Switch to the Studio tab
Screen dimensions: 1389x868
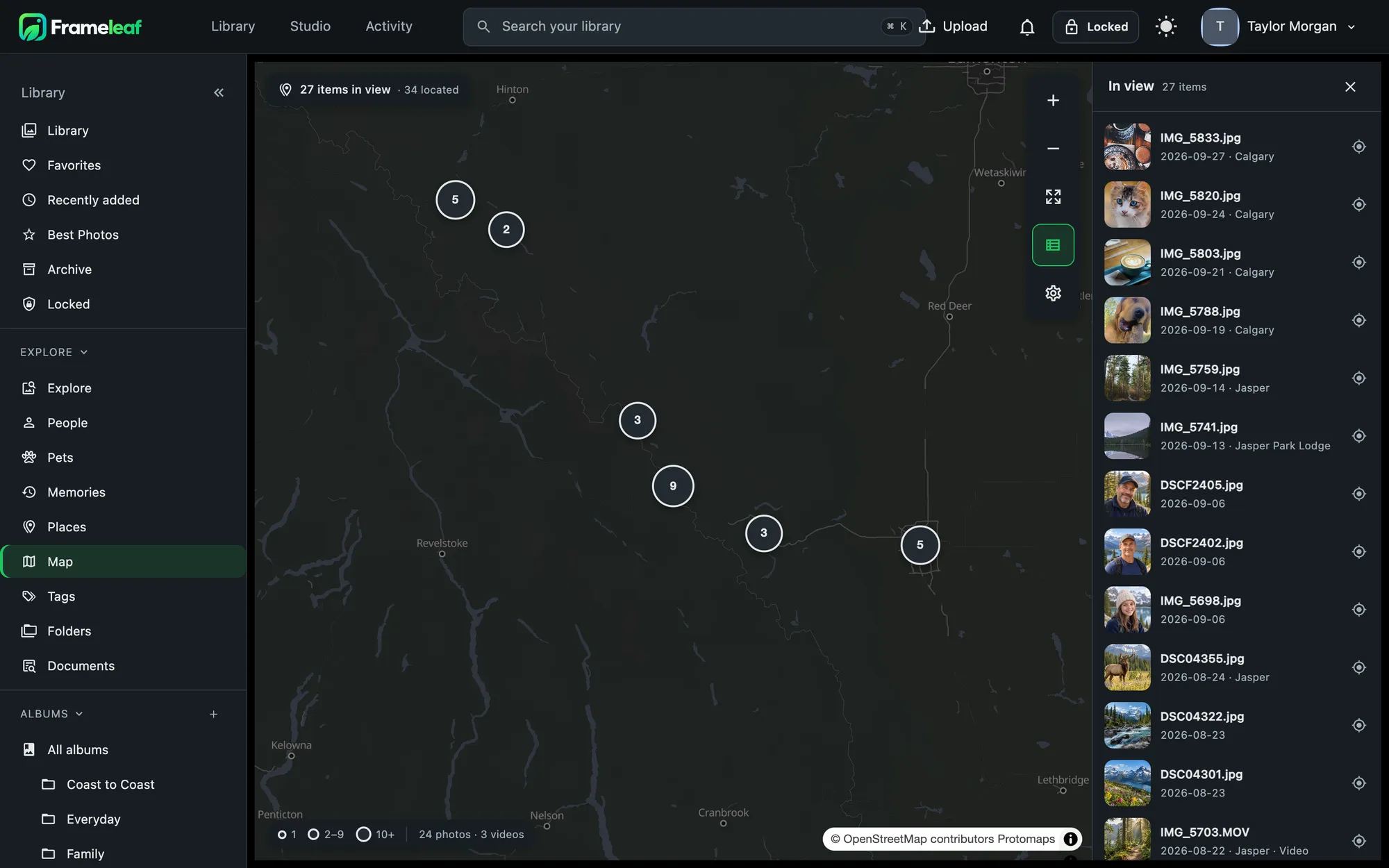click(x=310, y=26)
